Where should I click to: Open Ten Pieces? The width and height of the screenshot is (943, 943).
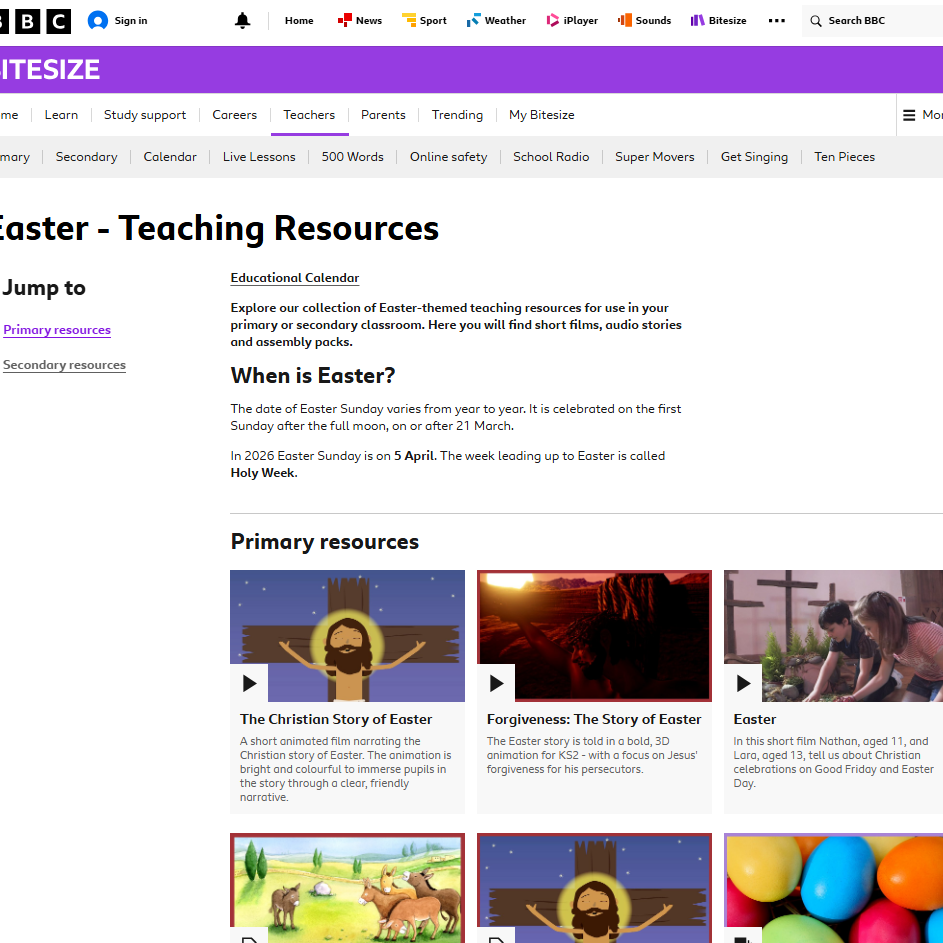click(x=844, y=157)
